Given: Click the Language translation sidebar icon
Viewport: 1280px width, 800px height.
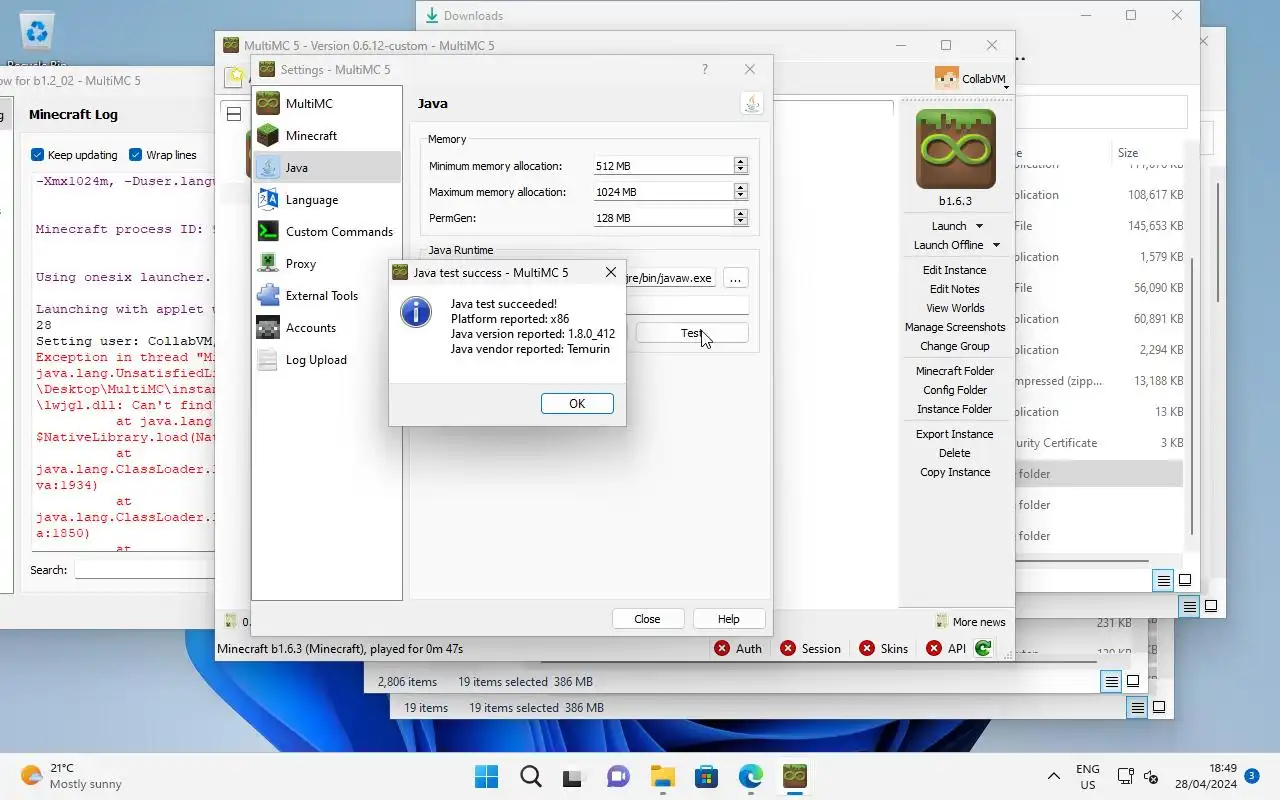Looking at the screenshot, I should pyautogui.click(x=268, y=199).
